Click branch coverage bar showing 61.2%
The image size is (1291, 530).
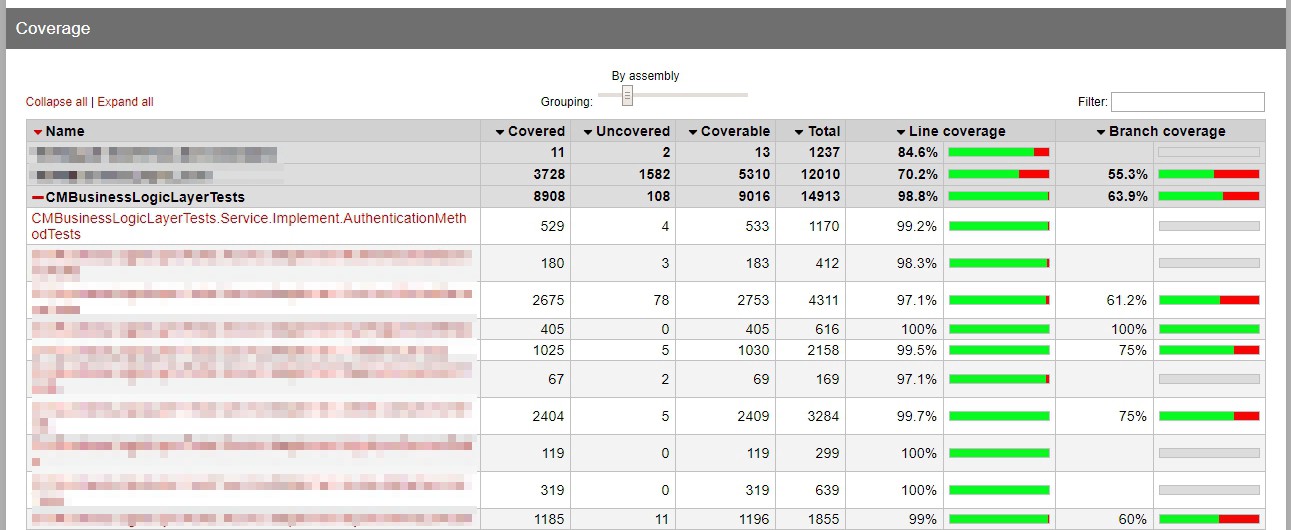coord(1208,300)
